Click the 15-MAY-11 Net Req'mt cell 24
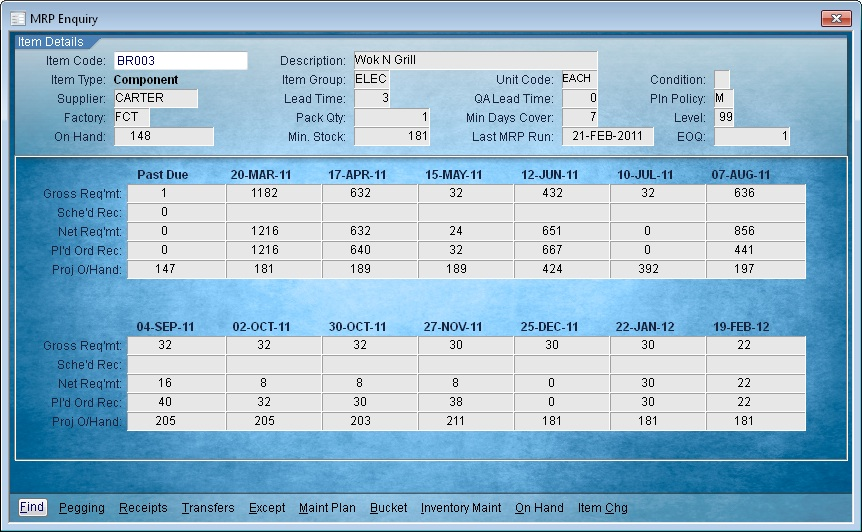 click(466, 231)
